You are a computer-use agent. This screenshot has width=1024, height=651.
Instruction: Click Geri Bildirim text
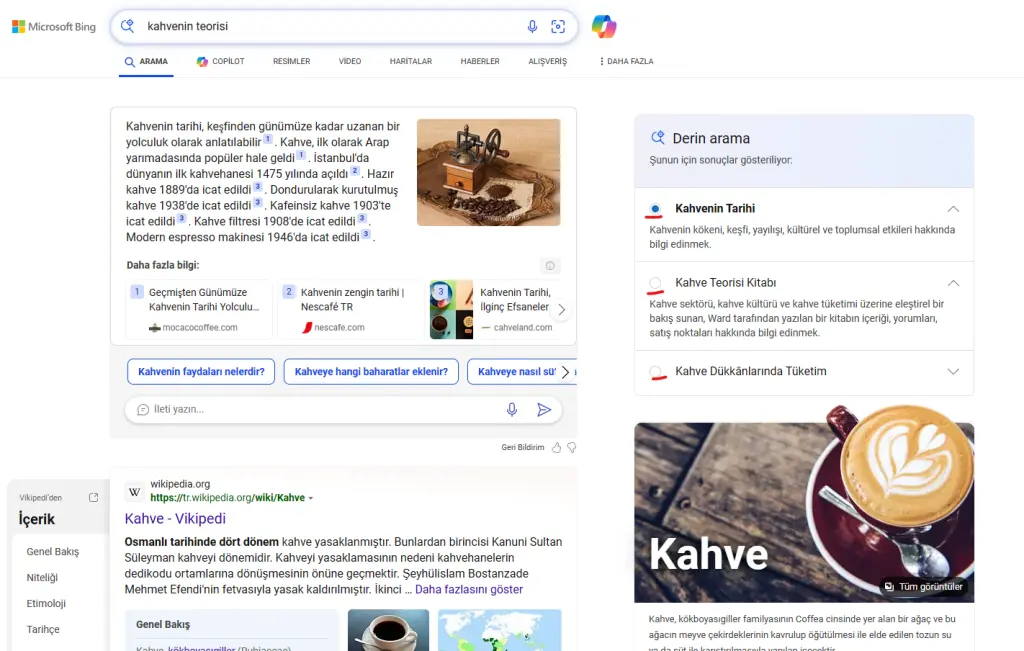522,447
